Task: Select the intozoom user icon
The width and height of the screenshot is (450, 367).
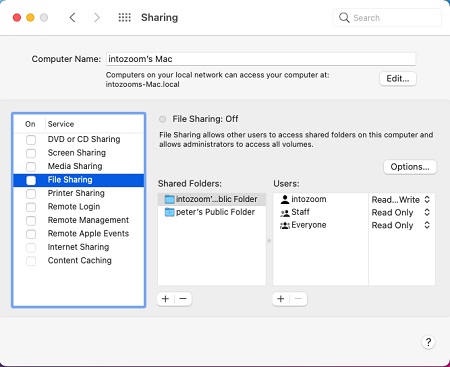Action: coord(285,199)
